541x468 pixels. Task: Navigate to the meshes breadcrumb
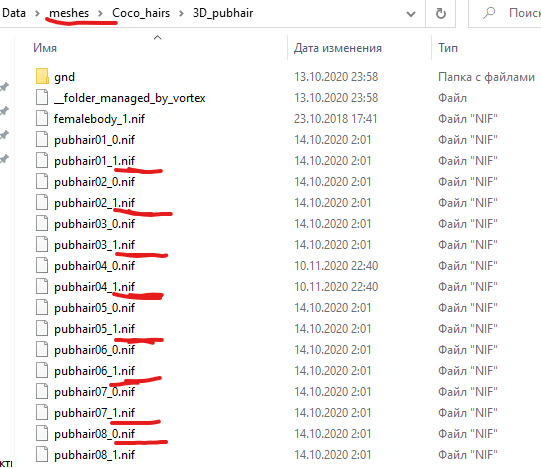69,13
